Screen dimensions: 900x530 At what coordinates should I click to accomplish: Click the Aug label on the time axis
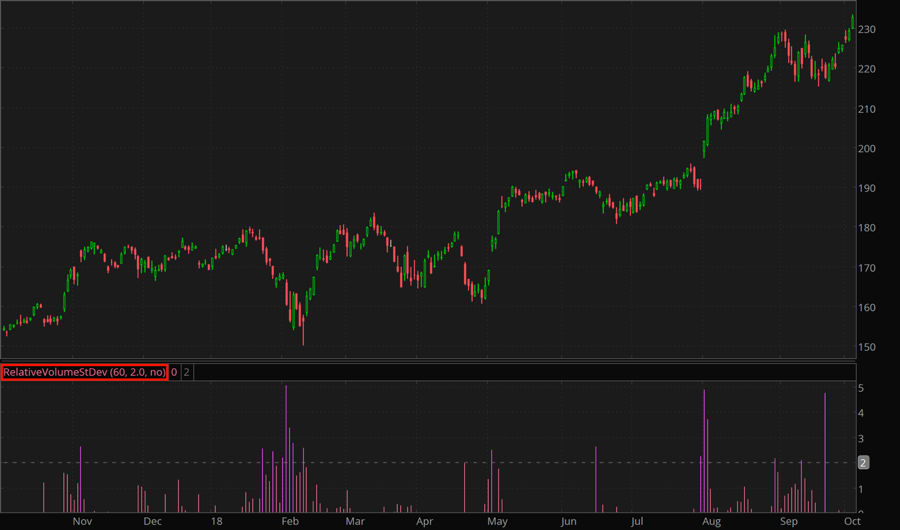click(x=711, y=521)
